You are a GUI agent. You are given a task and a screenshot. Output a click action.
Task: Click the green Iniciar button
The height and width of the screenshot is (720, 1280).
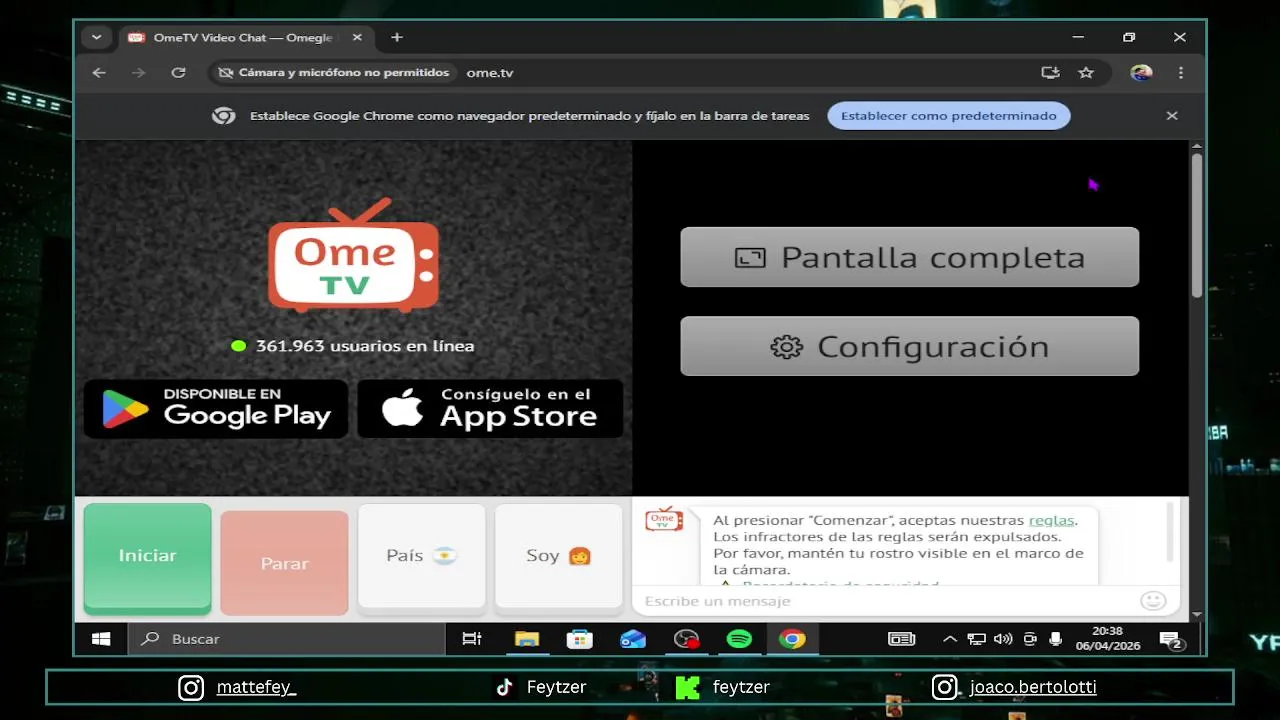[x=147, y=558]
